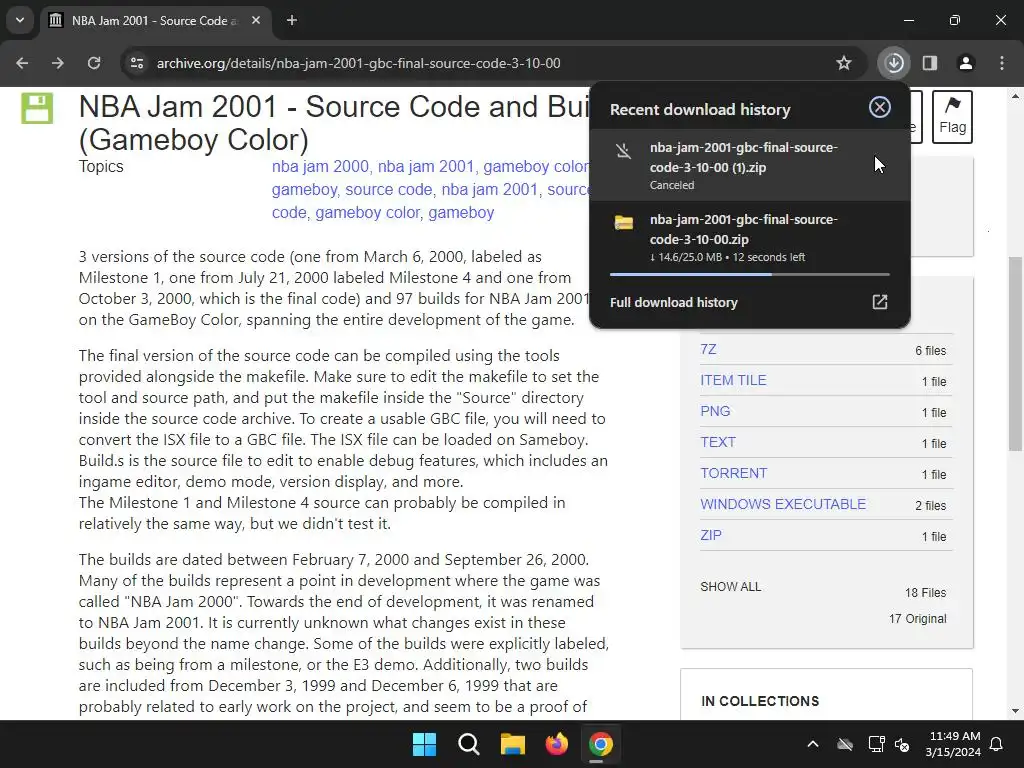Open the network status tray icon

pyautogui.click(x=876, y=744)
